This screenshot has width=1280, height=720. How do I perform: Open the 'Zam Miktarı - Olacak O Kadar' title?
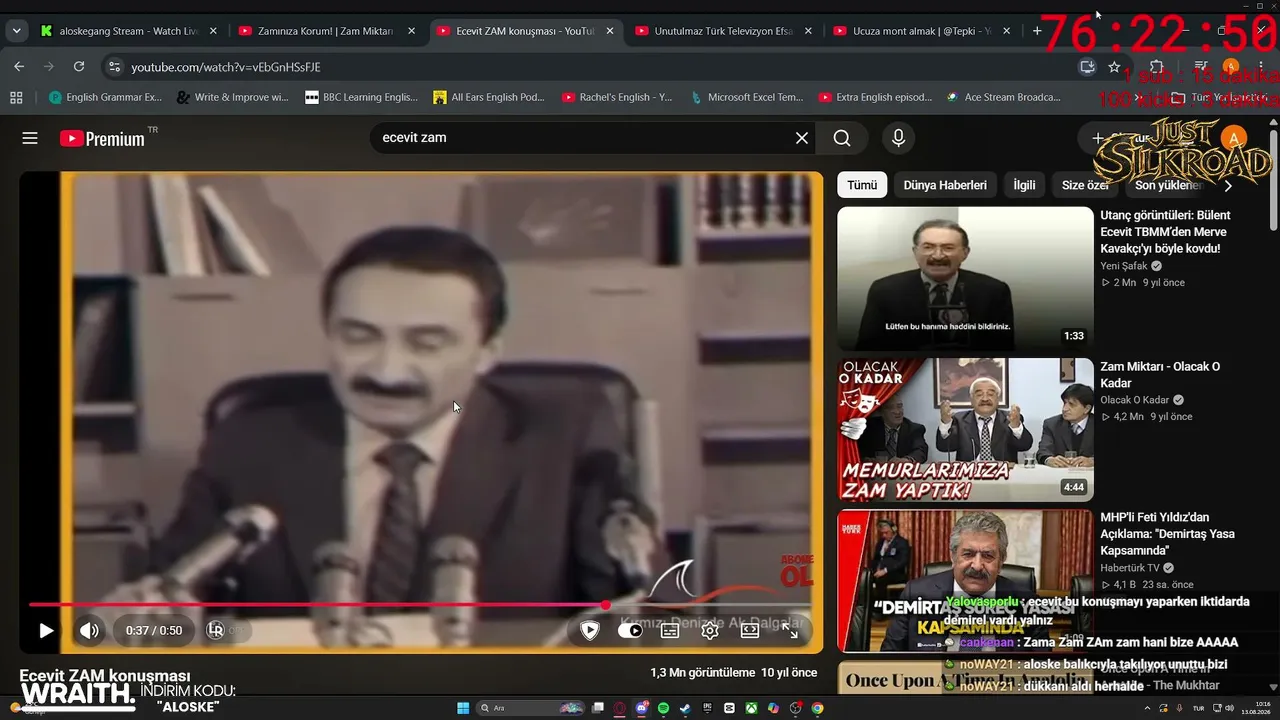(1160, 375)
